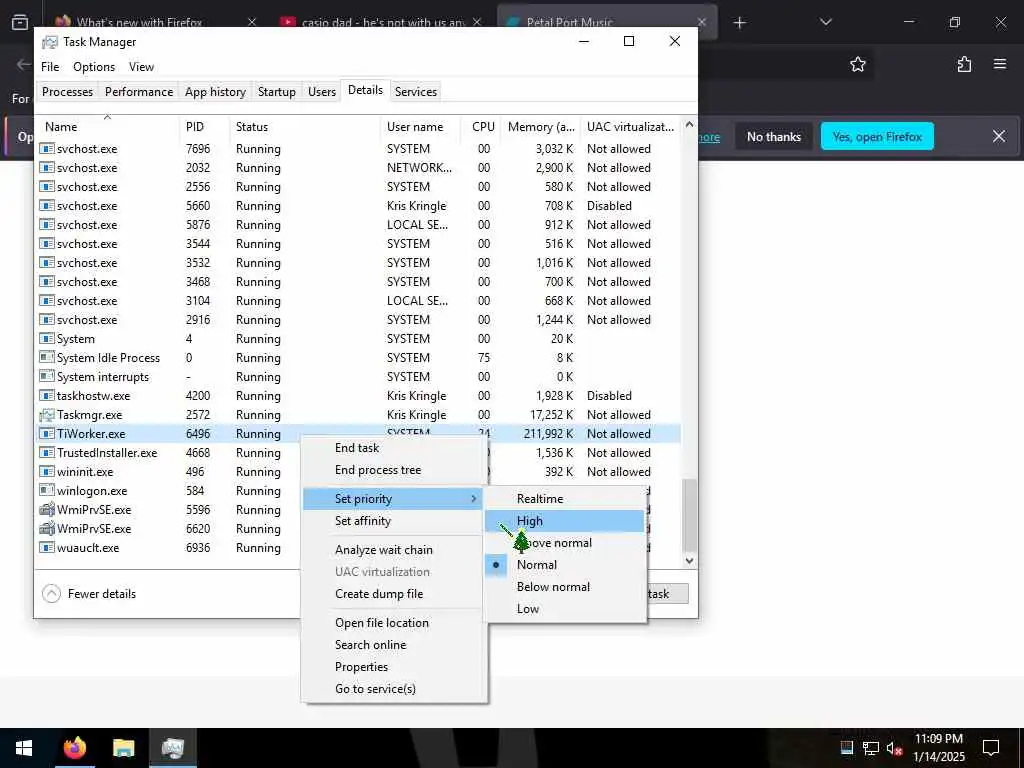Click the TiWorker.exe process icon
The height and width of the screenshot is (768, 1024).
(x=46, y=434)
